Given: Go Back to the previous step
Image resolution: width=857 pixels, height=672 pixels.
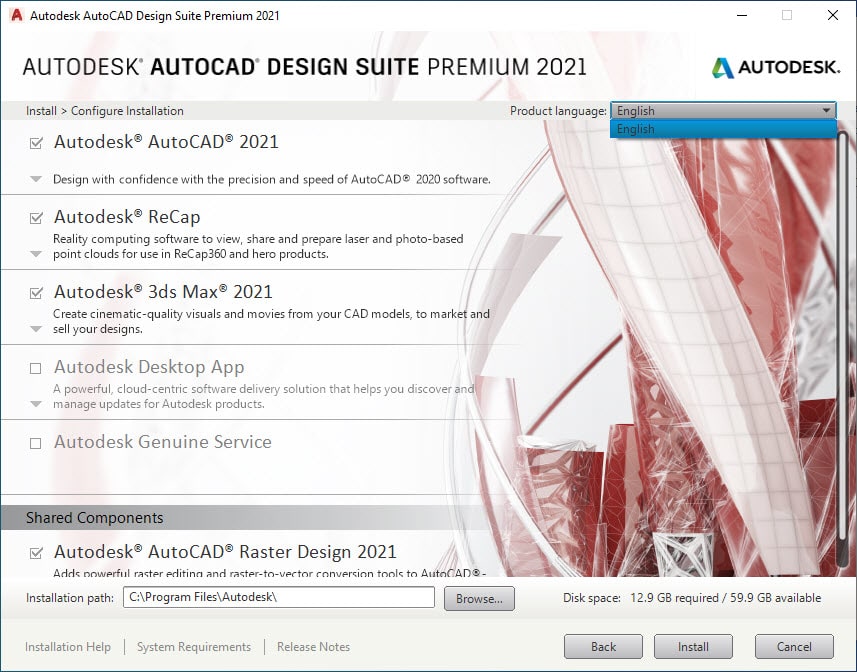Looking at the screenshot, I should coord(603,647).
